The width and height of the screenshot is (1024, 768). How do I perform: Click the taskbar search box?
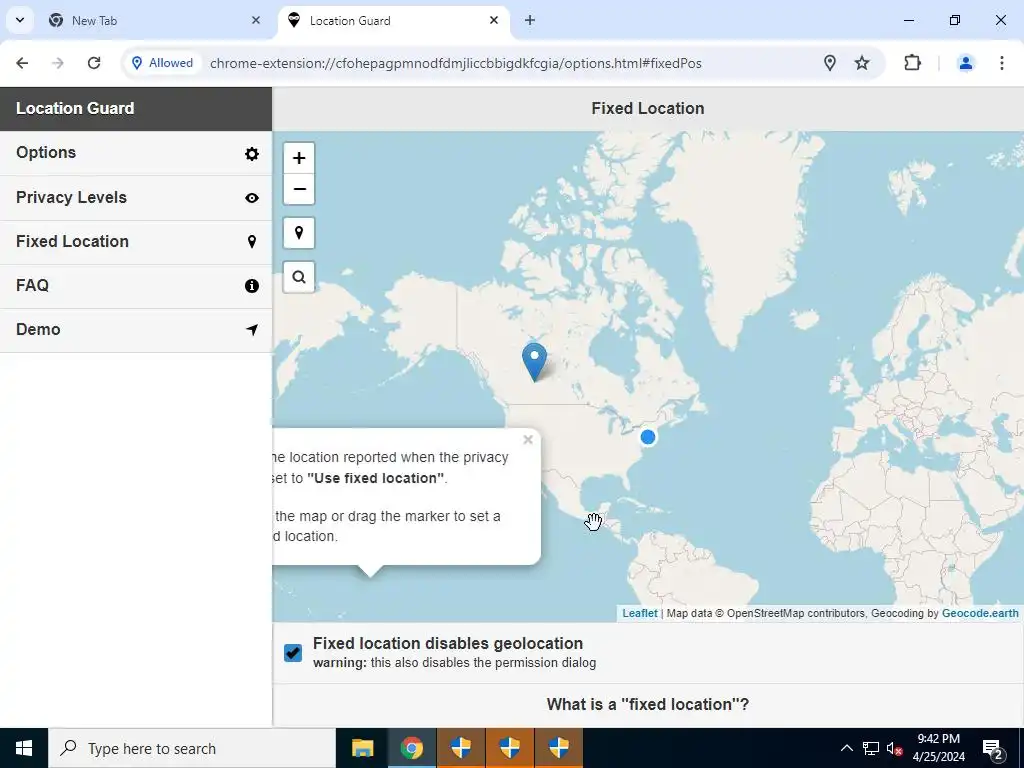click(192, 748)
